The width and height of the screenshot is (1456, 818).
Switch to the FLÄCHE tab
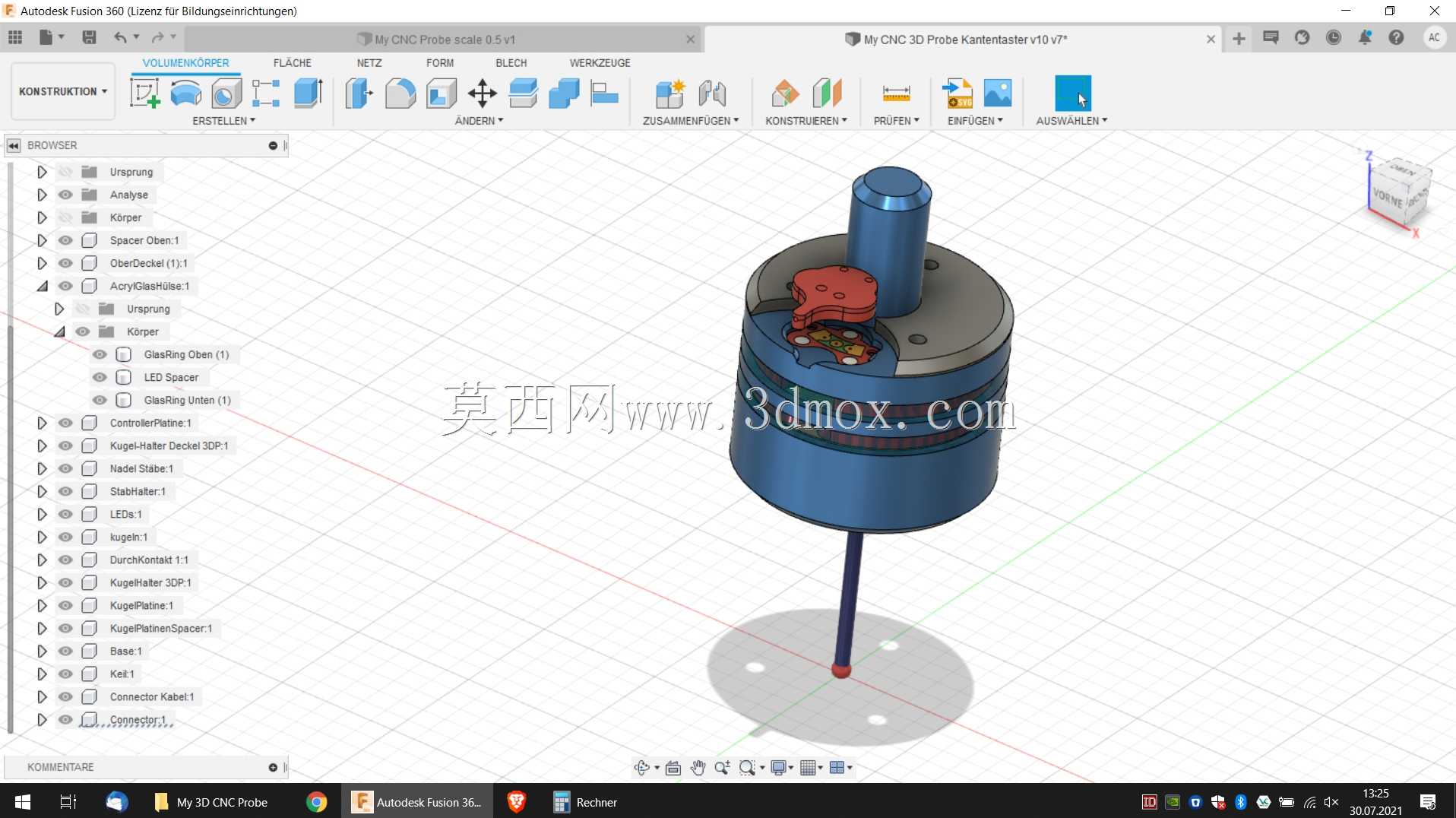pos(292,63)
